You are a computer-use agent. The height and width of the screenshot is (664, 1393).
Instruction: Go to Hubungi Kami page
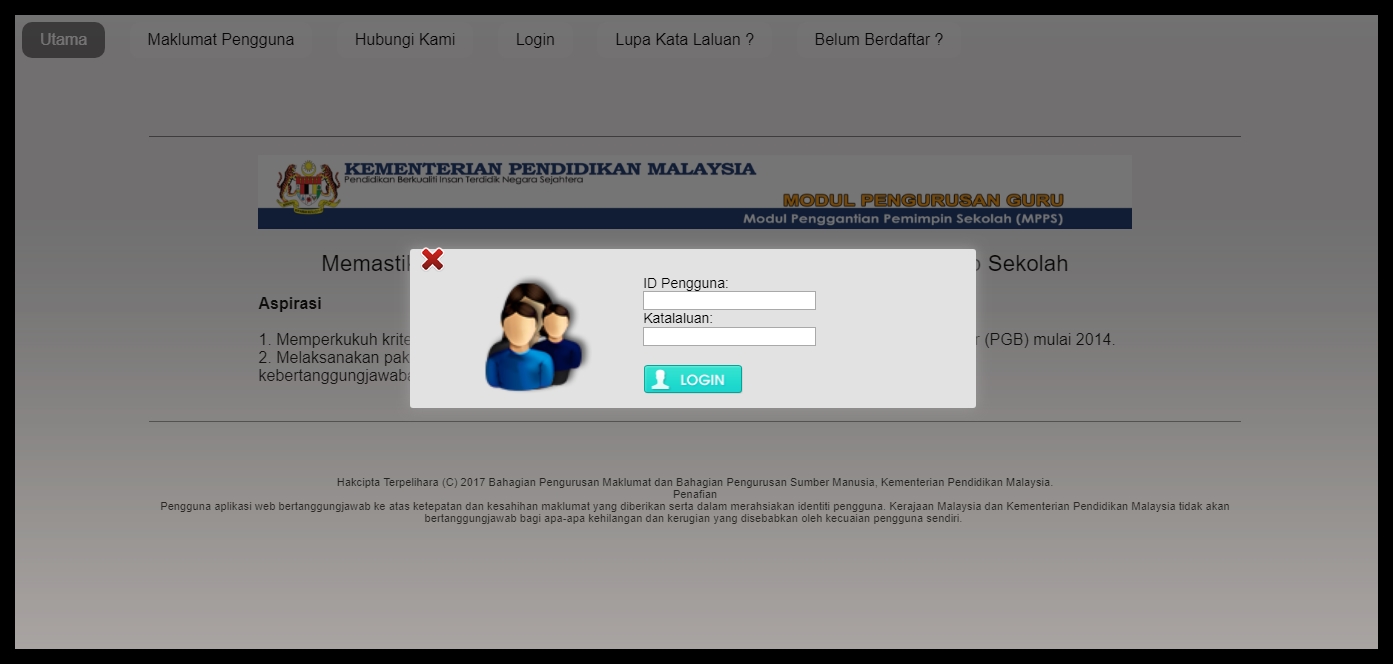coord(405,40)
